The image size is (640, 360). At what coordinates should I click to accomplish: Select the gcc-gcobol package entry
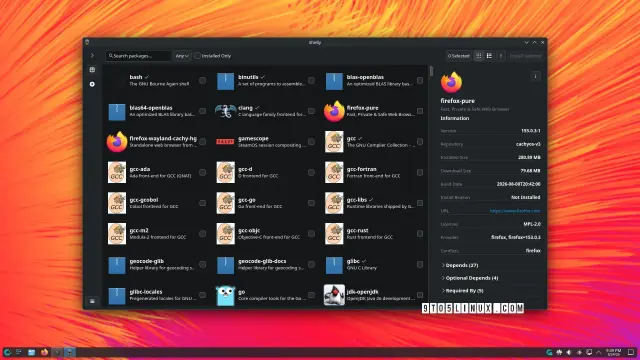tap(157, 203)
